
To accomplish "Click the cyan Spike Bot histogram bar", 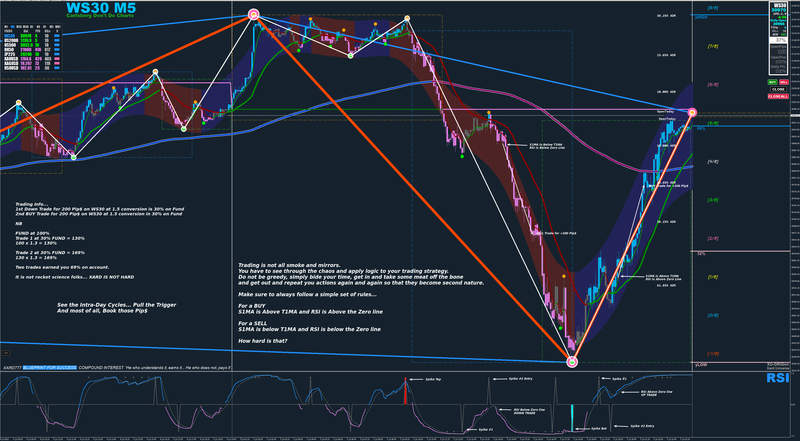I will coord(572,419).
